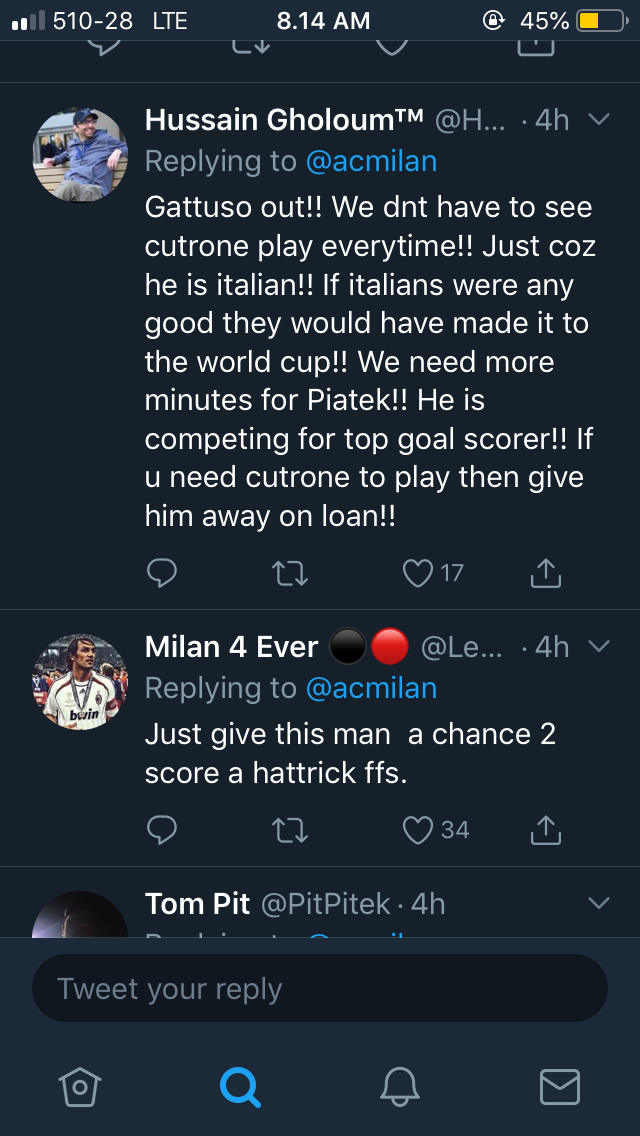The height and width of the screenshot is (1136, 640).
Task: Reply to Hussain Gholoum's tweet
Action: tap(162, 572)
